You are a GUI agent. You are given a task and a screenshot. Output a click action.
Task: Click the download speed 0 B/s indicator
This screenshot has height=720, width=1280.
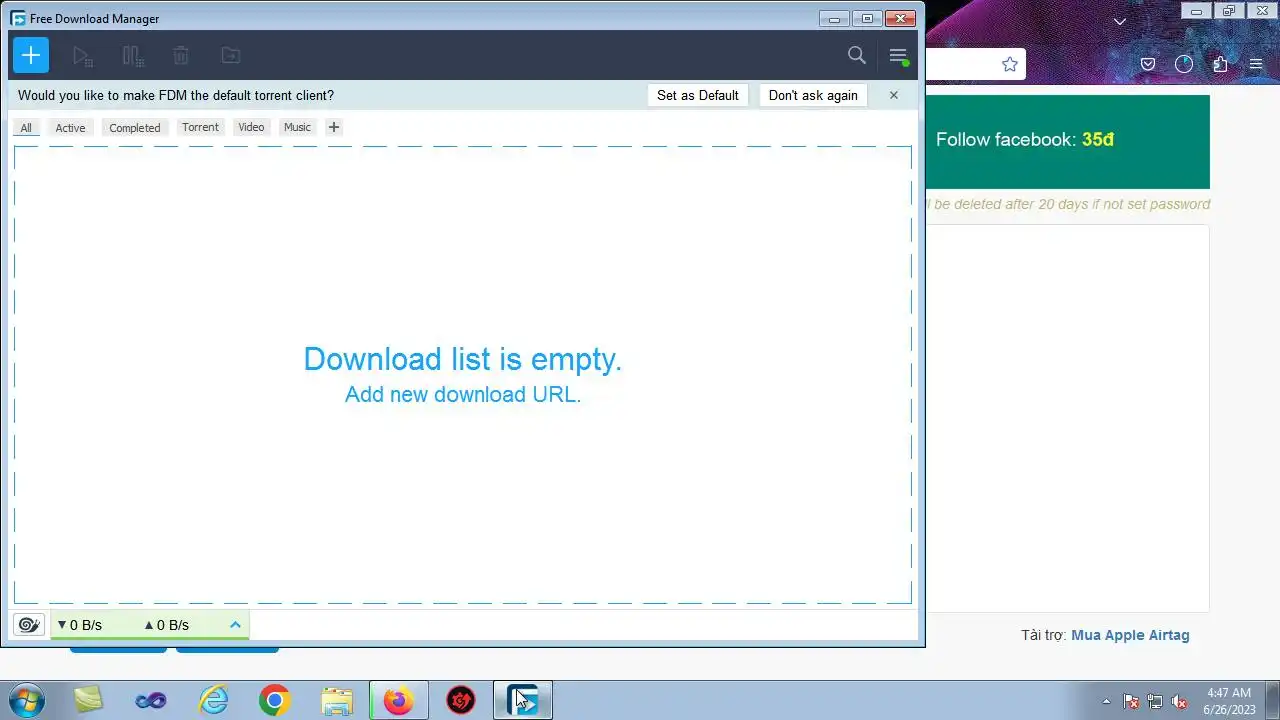(x=80, y=625)
